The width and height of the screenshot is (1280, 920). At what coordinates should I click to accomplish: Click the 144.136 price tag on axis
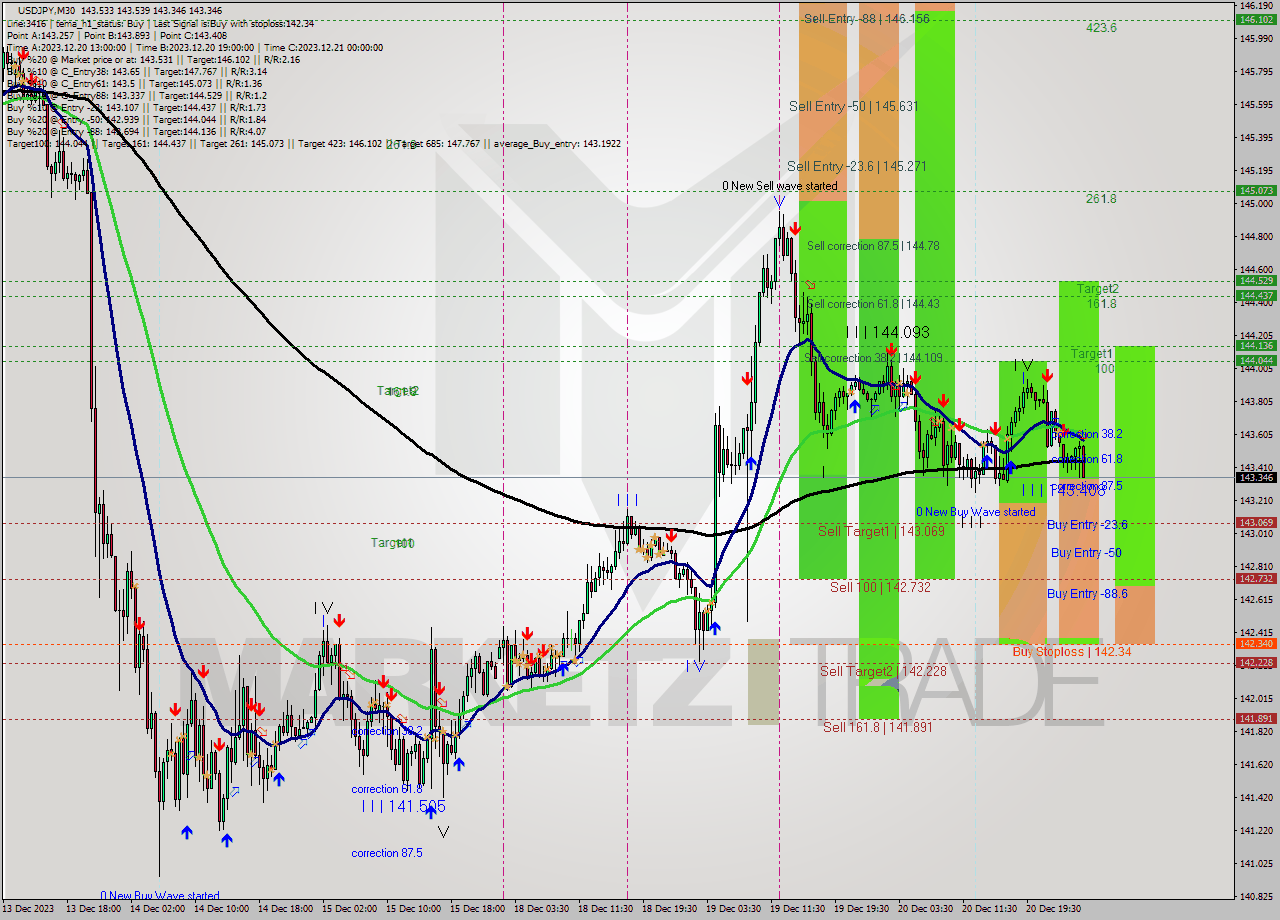coord(1256,345)
